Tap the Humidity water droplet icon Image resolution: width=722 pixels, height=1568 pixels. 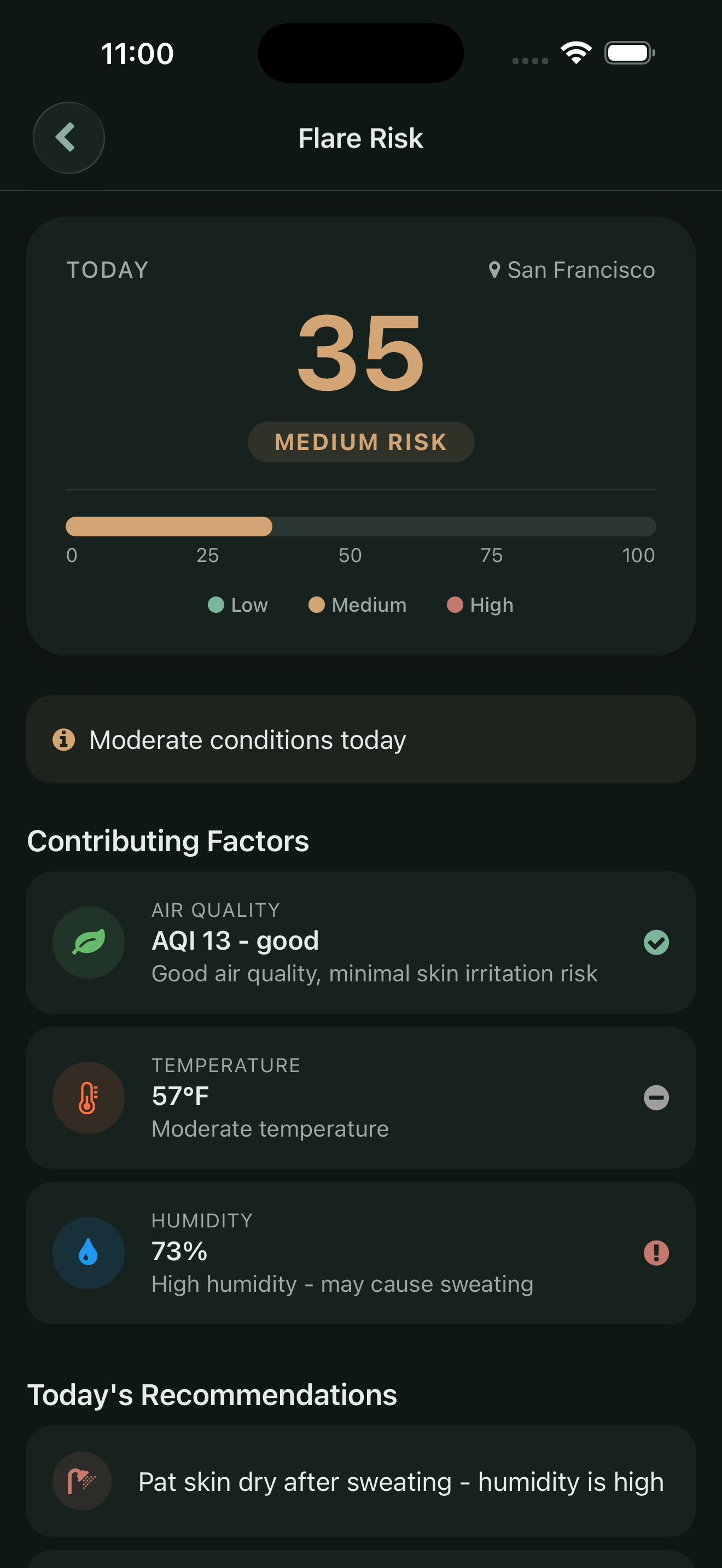tap(88, 1253)
